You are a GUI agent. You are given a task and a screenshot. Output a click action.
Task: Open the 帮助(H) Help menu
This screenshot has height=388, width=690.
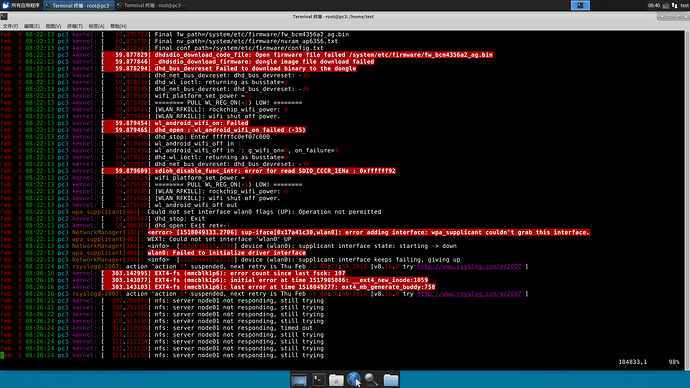pyautogui.click(x=118, y=26)
